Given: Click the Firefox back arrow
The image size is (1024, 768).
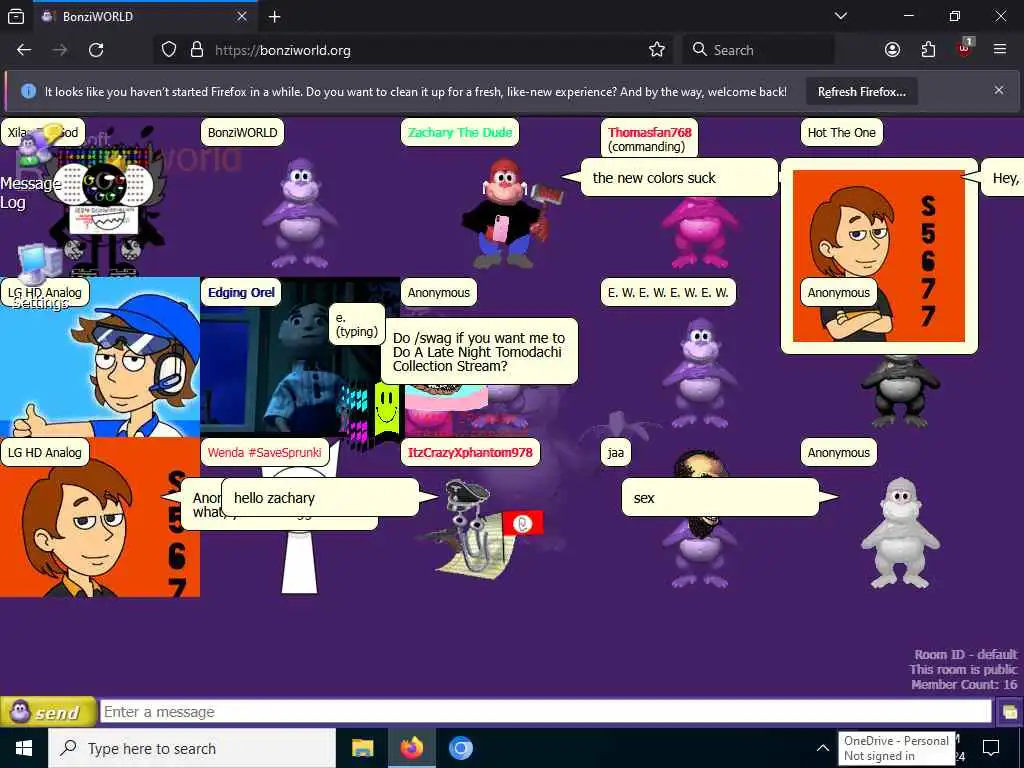Looking at the screenshot, I should (x=24, y=50).
